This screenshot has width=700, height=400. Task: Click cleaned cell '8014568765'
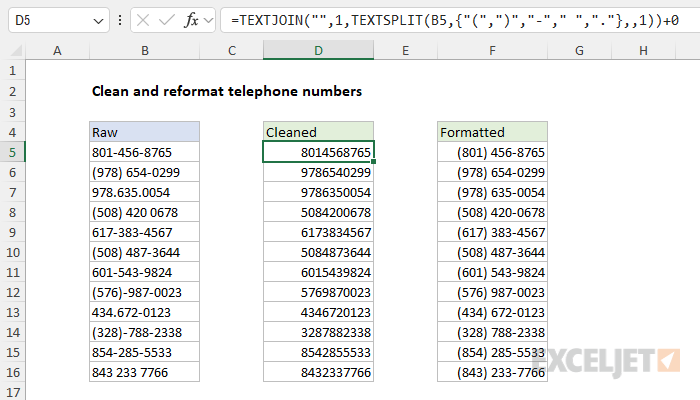[x=318, y=152]
